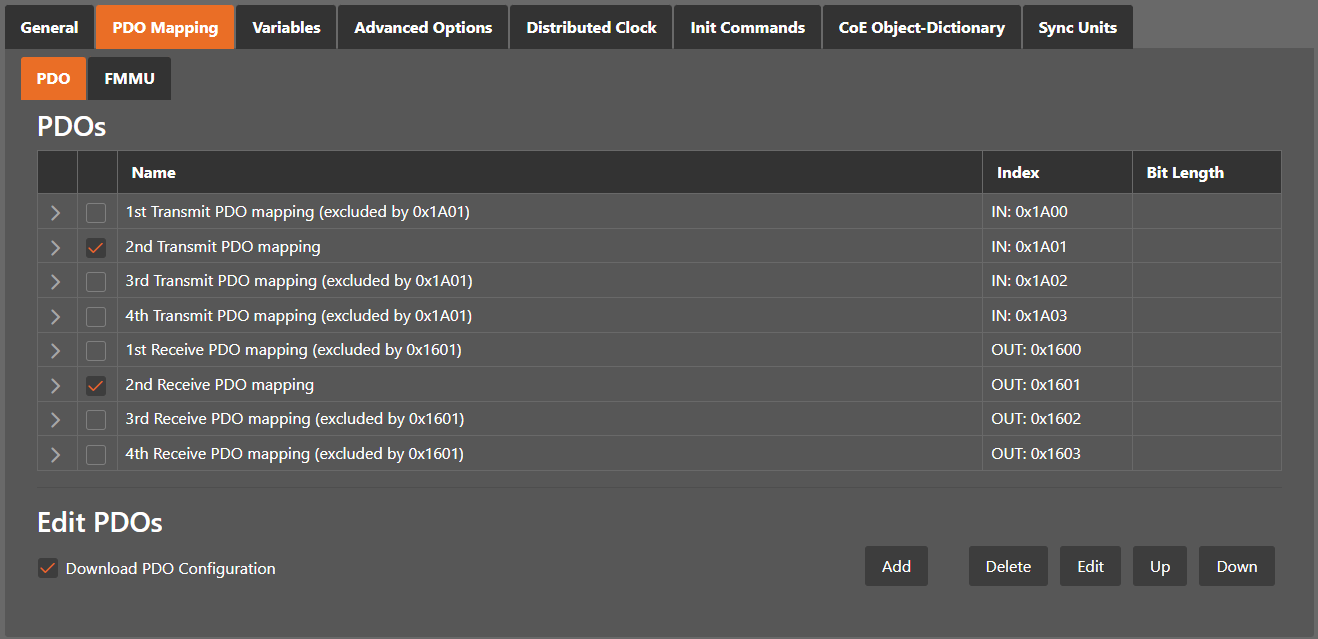Uncheck the 2nd Receive PDO mapping checkbox

point(96,385)
